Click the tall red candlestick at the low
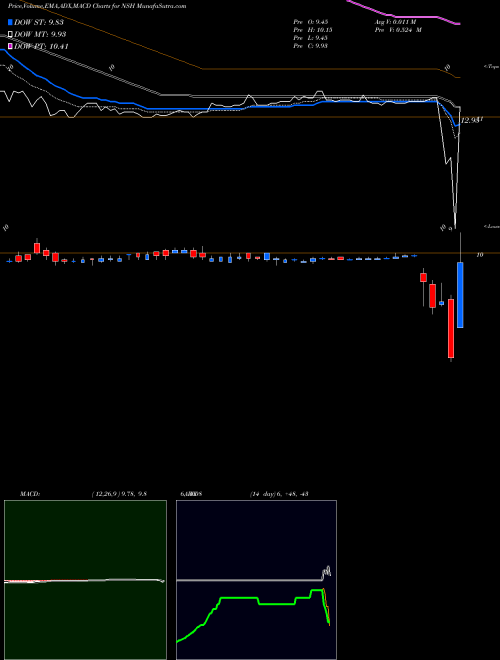 tap(451, 328)
